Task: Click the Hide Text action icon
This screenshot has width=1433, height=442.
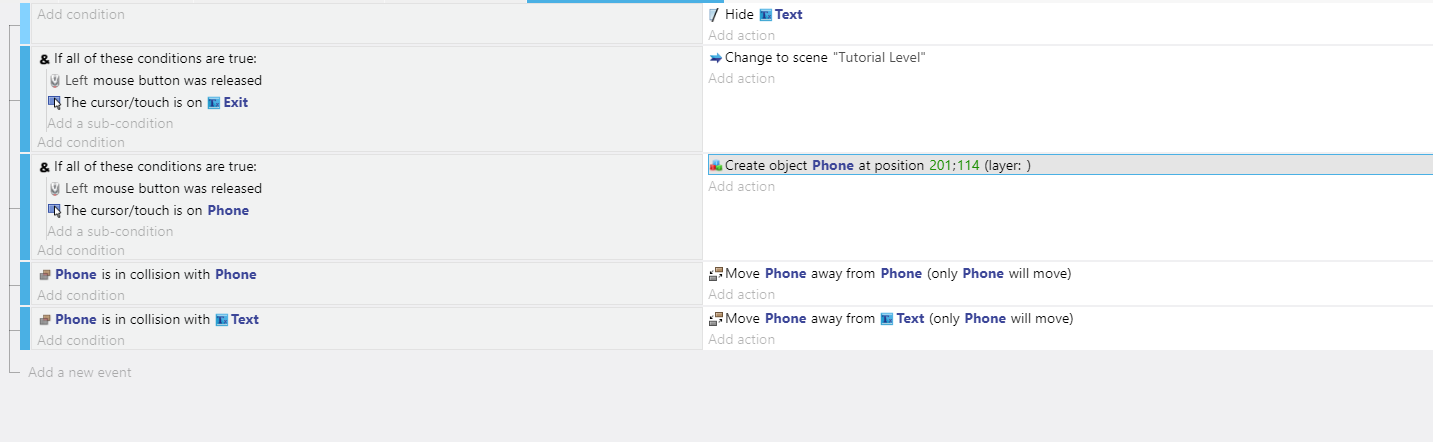Action: [x=715, y=15]
